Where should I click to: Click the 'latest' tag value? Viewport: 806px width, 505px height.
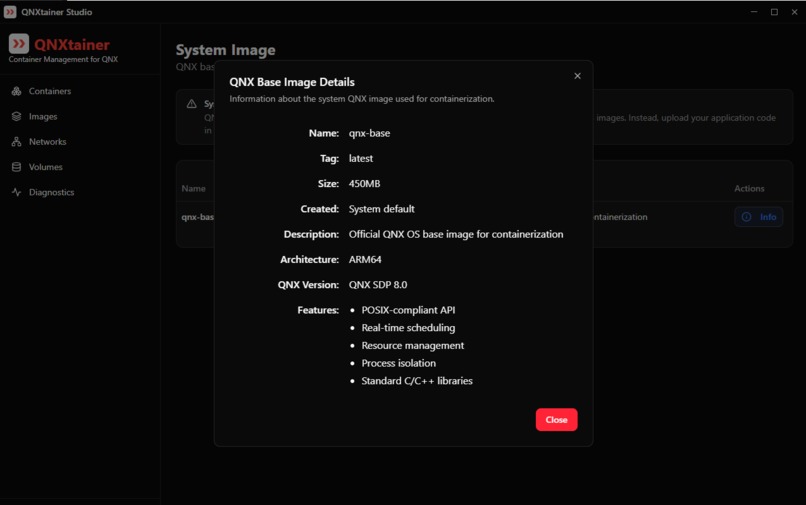tap(361, 158)
